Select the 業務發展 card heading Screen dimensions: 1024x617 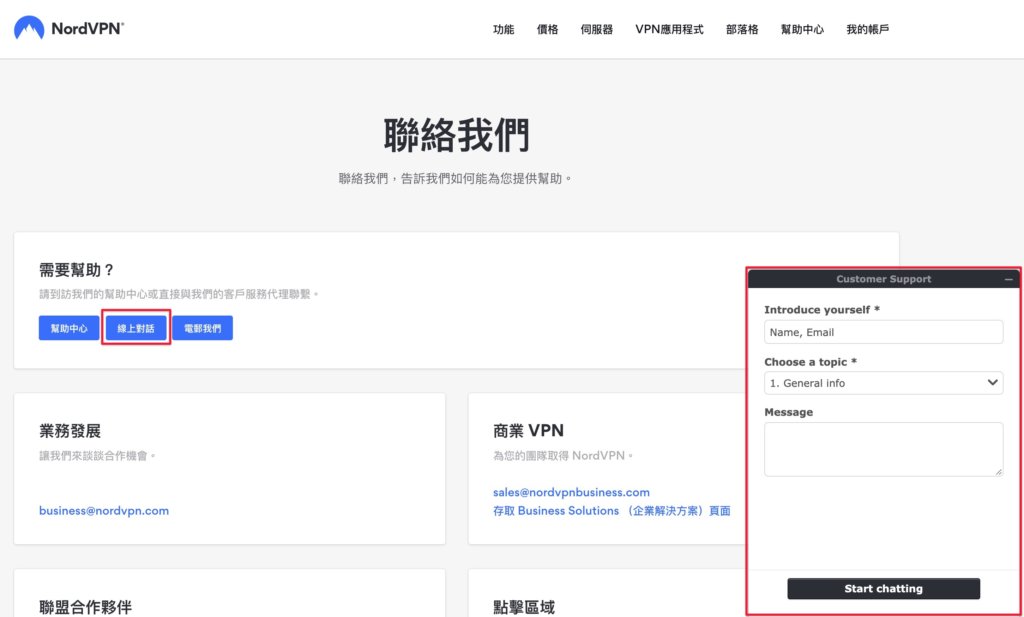(x=70, y=431)
